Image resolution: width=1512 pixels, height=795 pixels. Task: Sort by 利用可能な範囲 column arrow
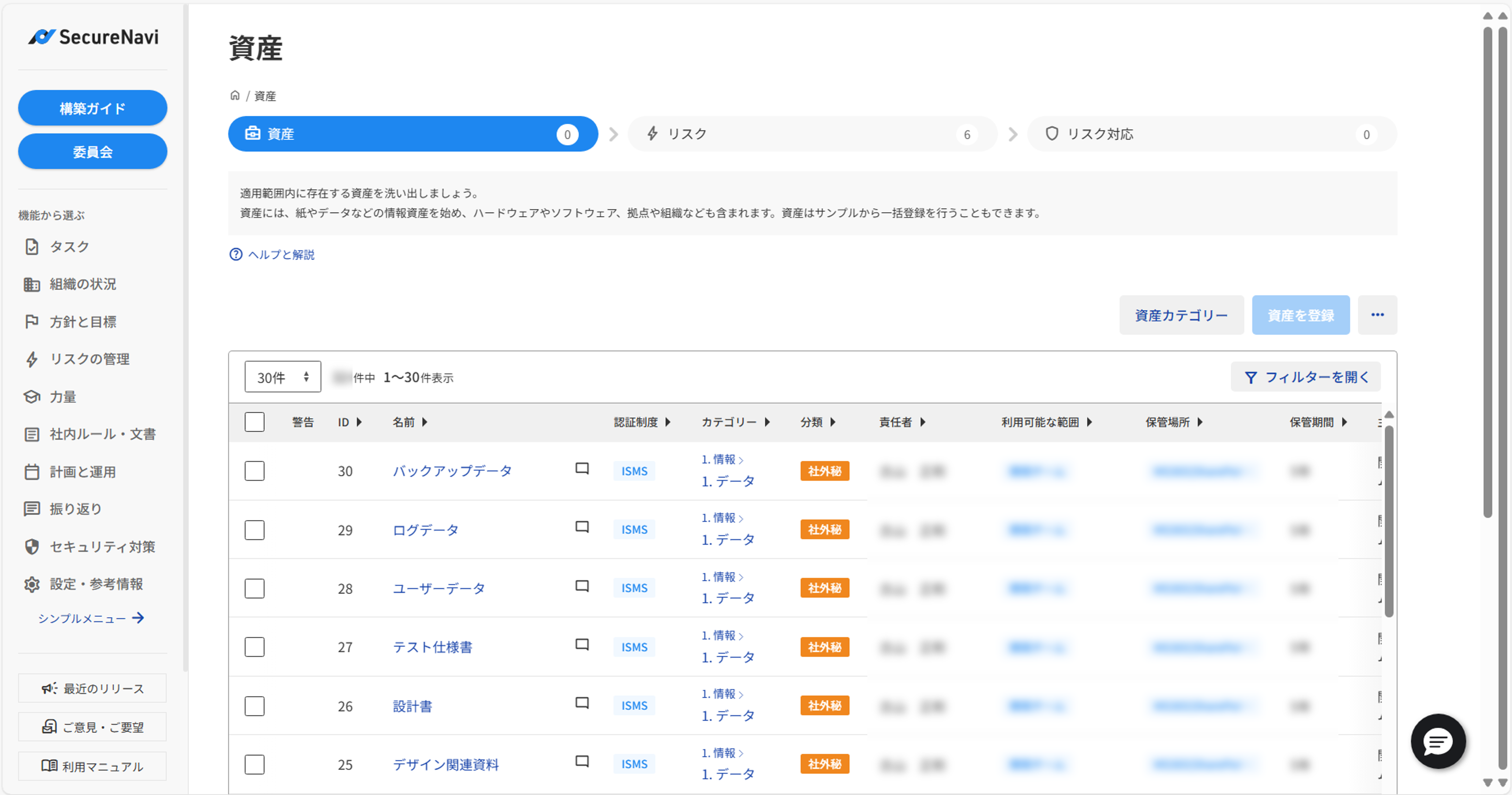1089,422
